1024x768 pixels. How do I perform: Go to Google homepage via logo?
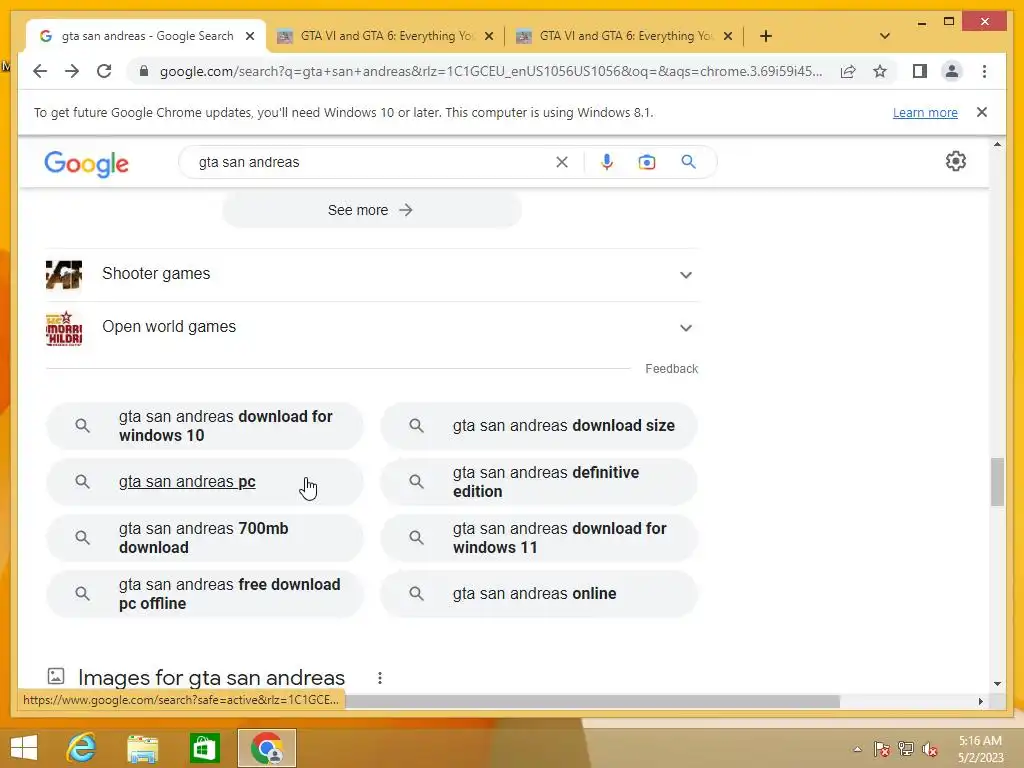[86, 163]
